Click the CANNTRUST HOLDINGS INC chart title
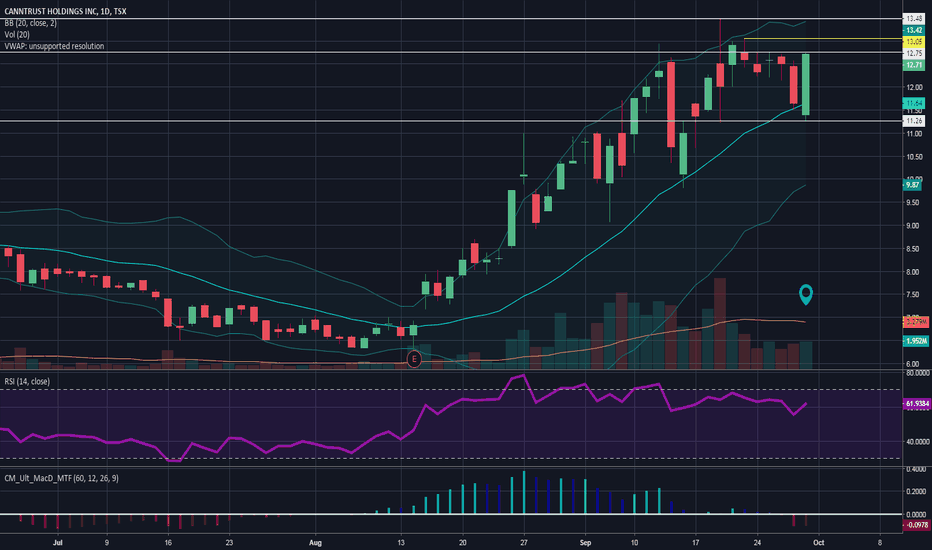Image resolution: width=932 pixels, height=550 pixels. 65,11
